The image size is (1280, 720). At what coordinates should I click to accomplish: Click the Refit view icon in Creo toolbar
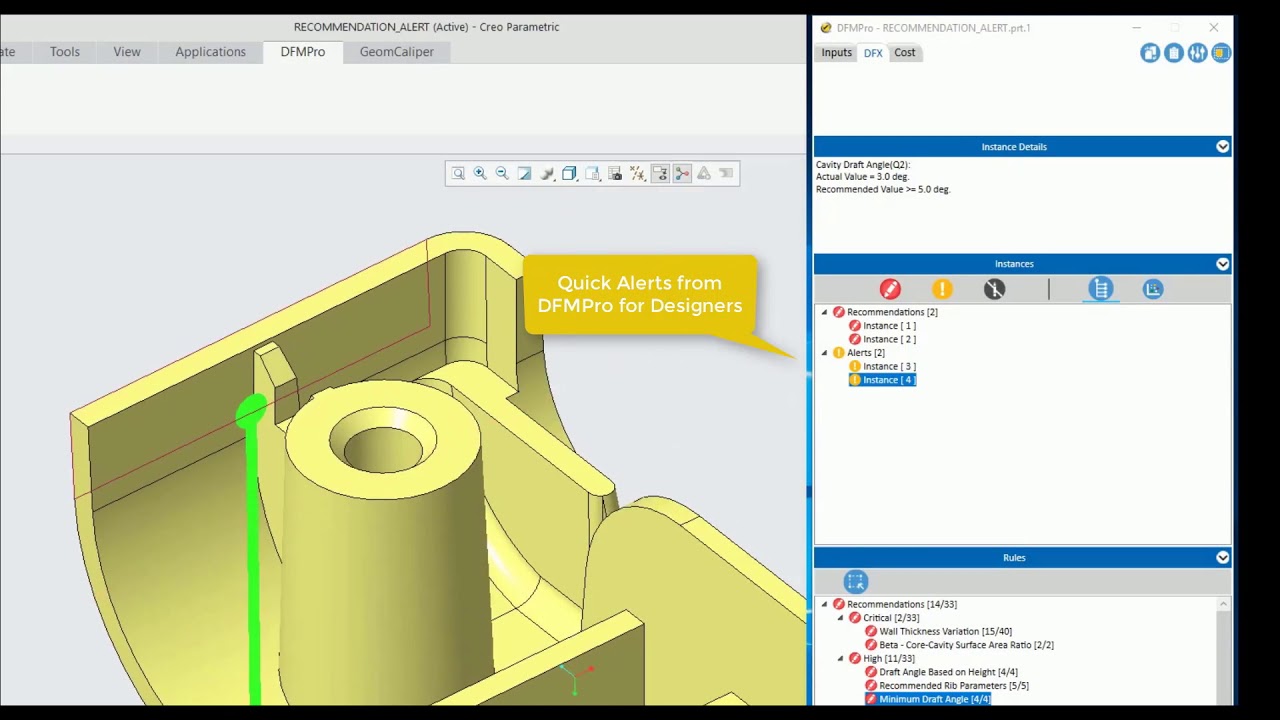point(458,174)
